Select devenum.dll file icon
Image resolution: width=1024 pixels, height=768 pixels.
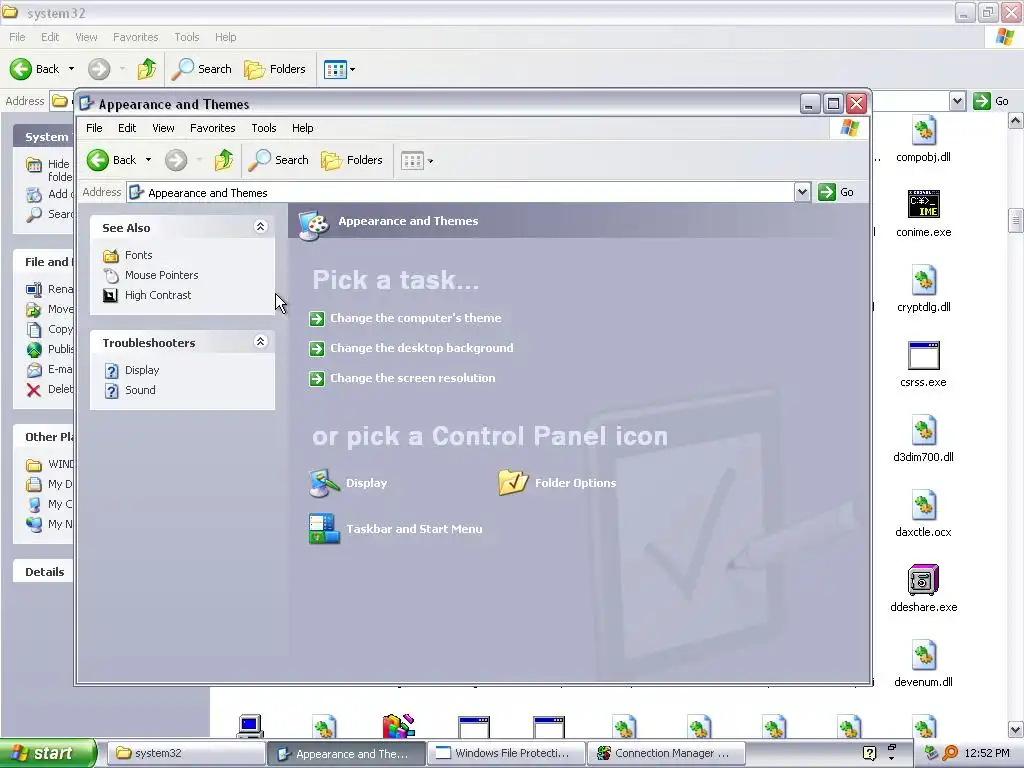coord(923,656)
